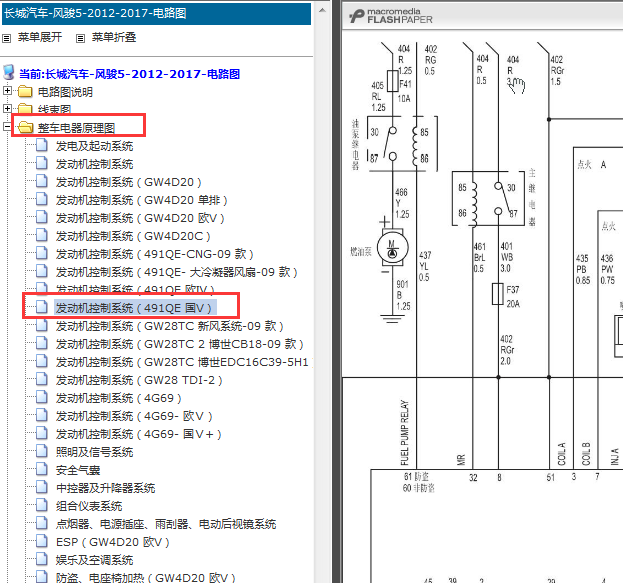623x583 pixels.
Task: Open 娱乐及空调系统 document
Action: (x=95, y=560)
